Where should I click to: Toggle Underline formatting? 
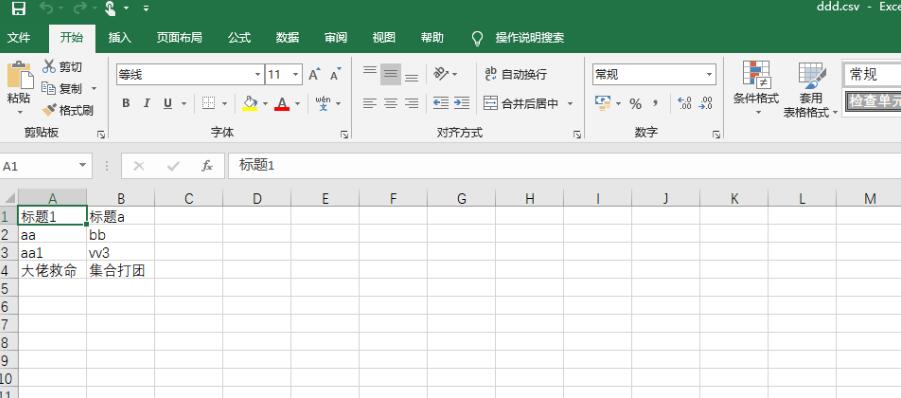167,103
